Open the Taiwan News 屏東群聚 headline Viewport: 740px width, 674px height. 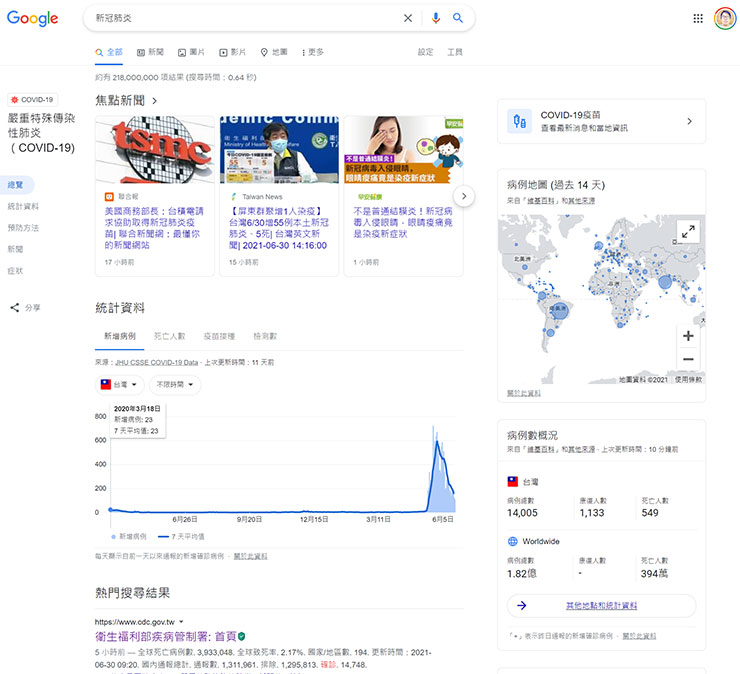pos(279,228)
